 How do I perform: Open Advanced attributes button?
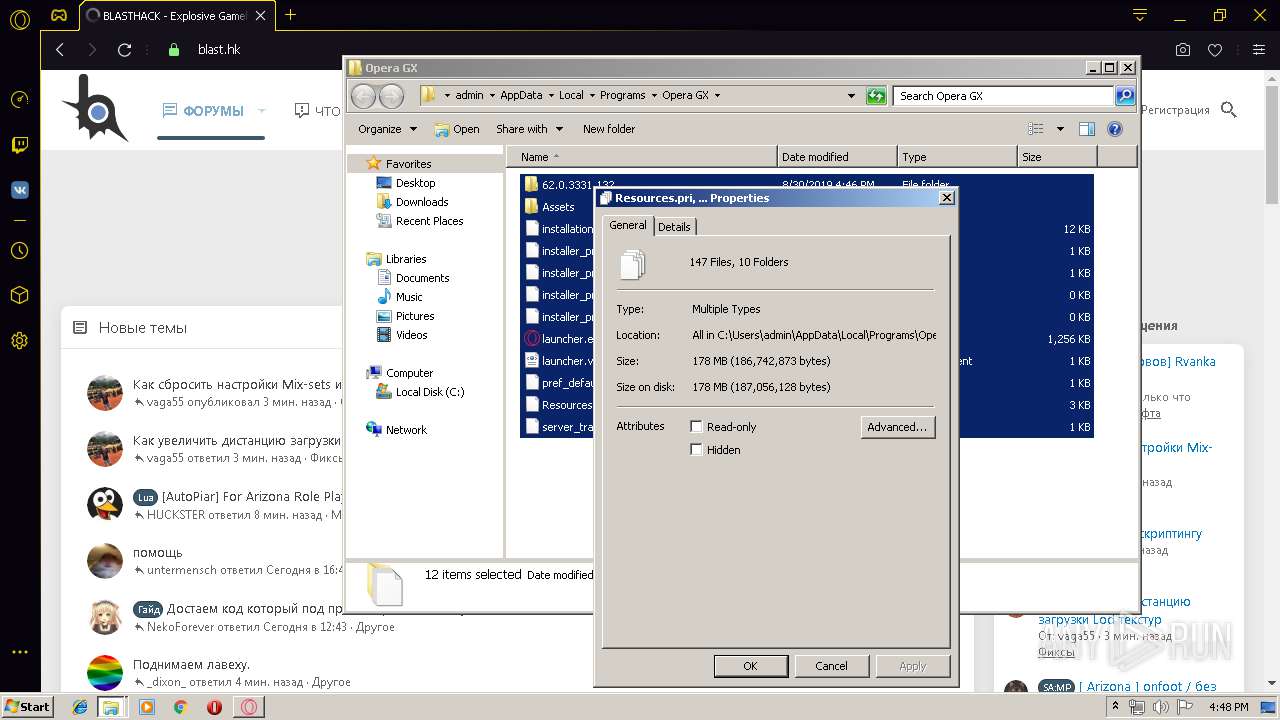tap(898, 427)
